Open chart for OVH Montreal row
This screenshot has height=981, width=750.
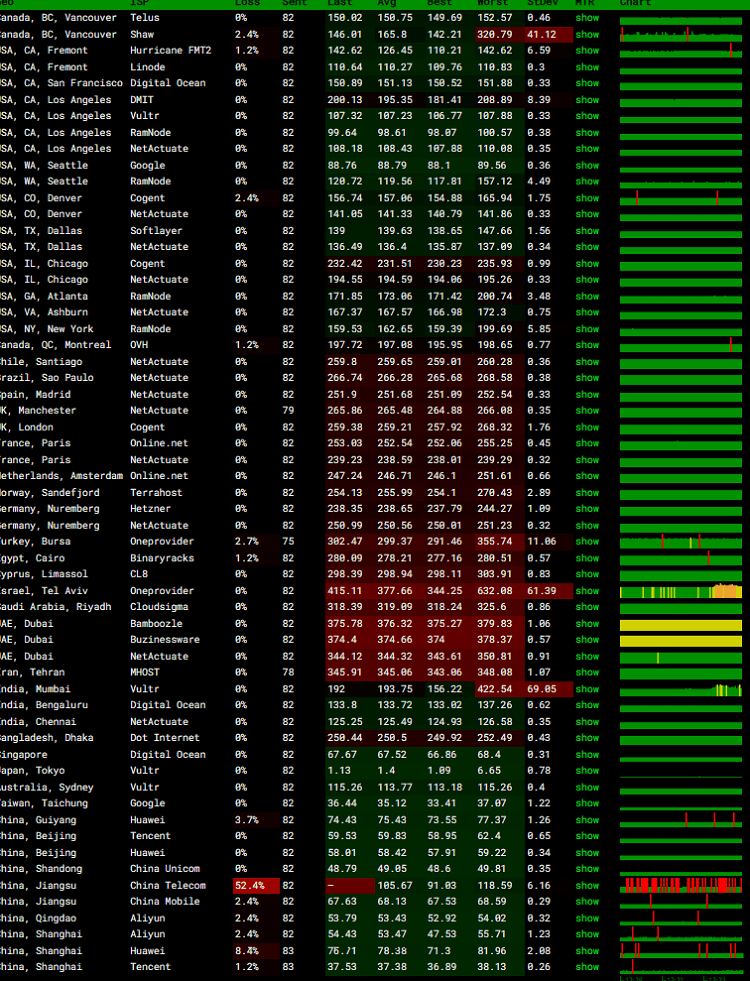point(681,345)
